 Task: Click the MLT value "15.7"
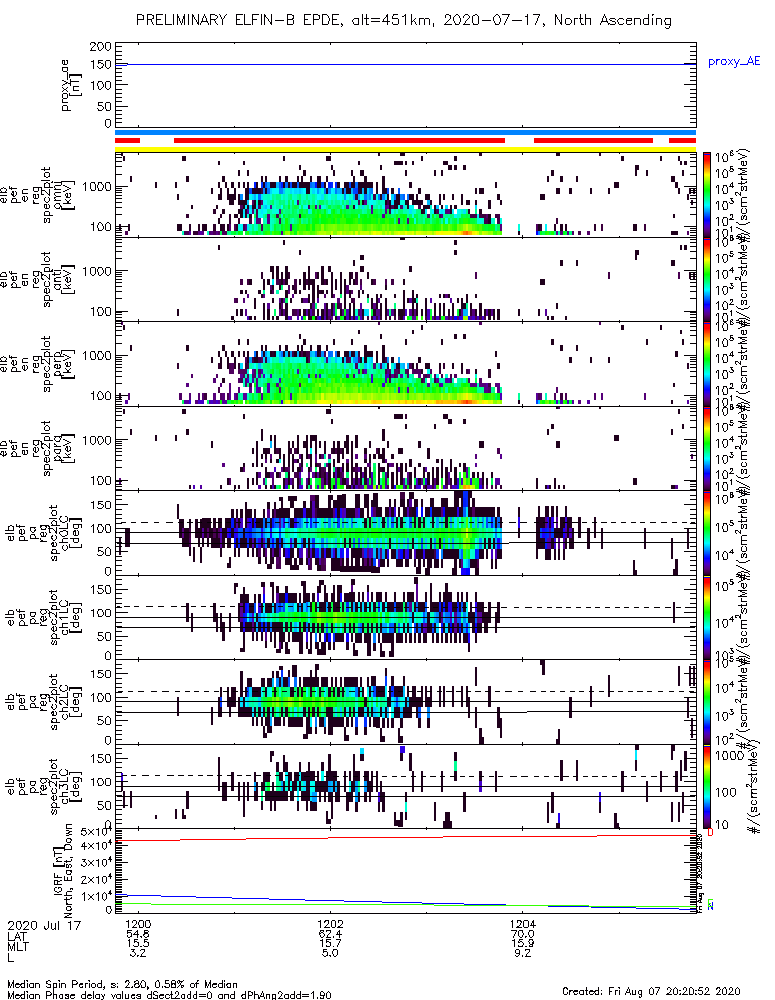[x=330, y=943]
